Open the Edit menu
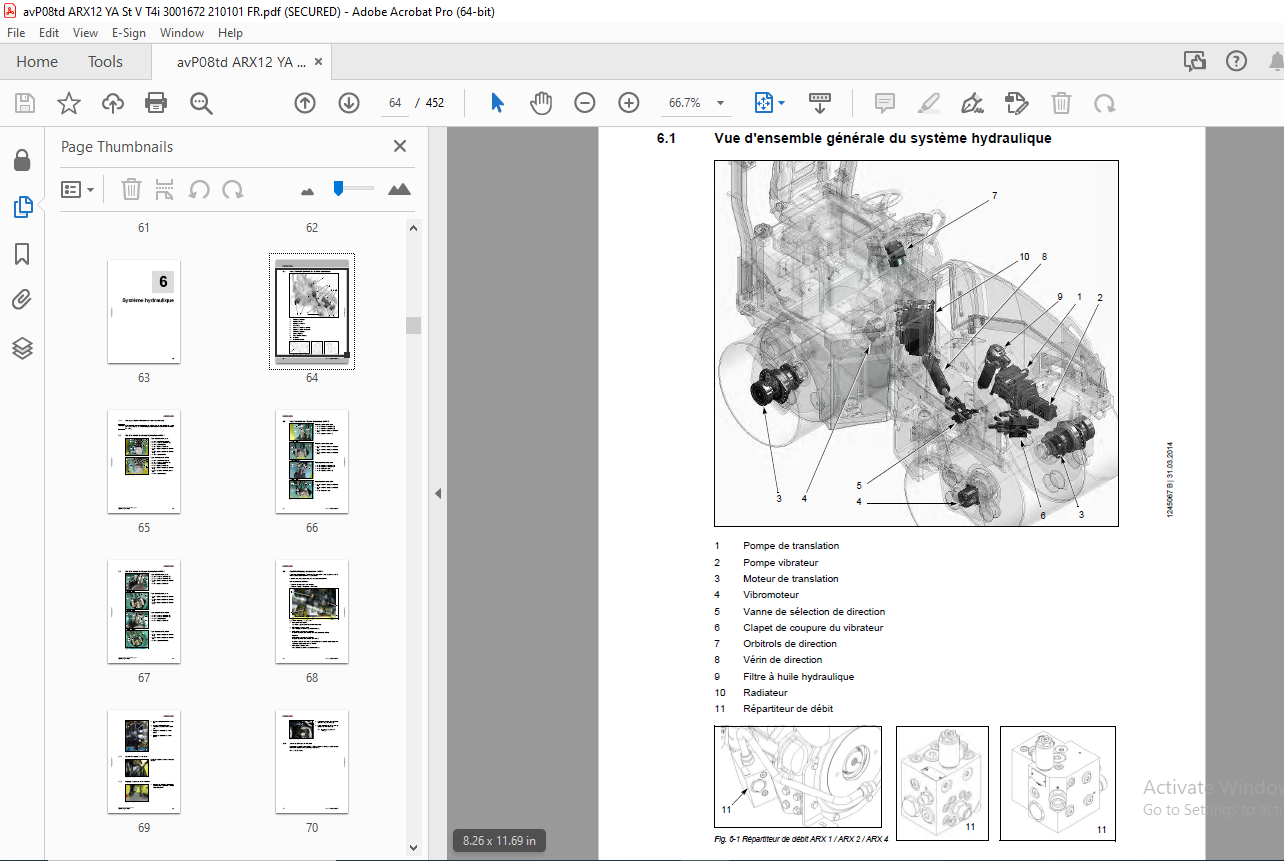Screen dimensions: 1284x861 click(50, 33)
